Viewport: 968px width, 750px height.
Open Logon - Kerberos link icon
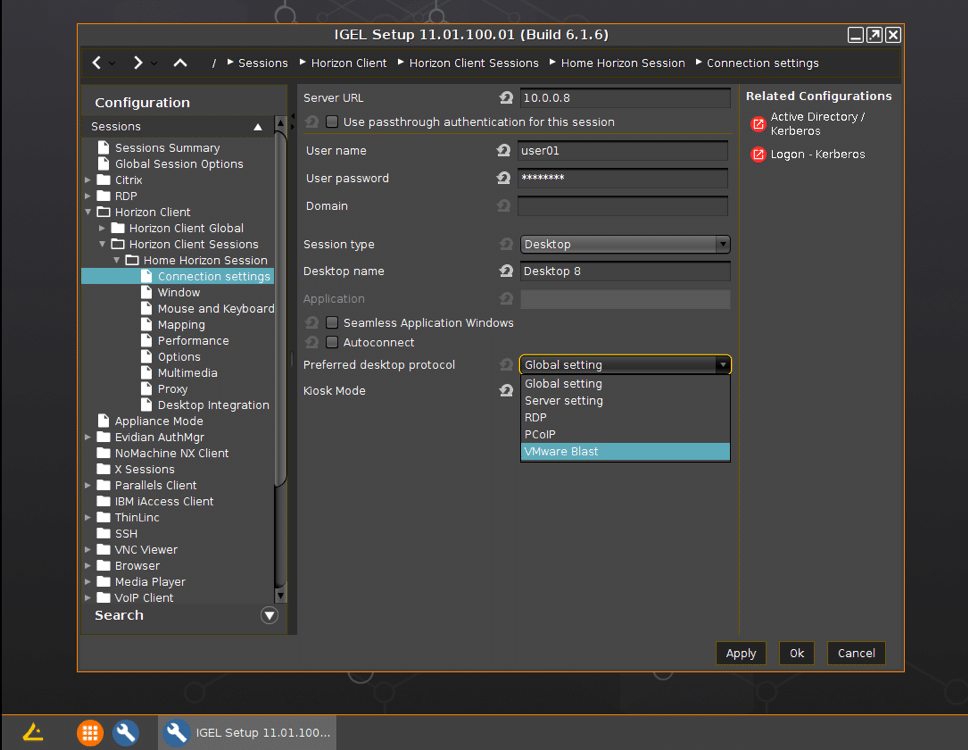click(x=758, y=154)
